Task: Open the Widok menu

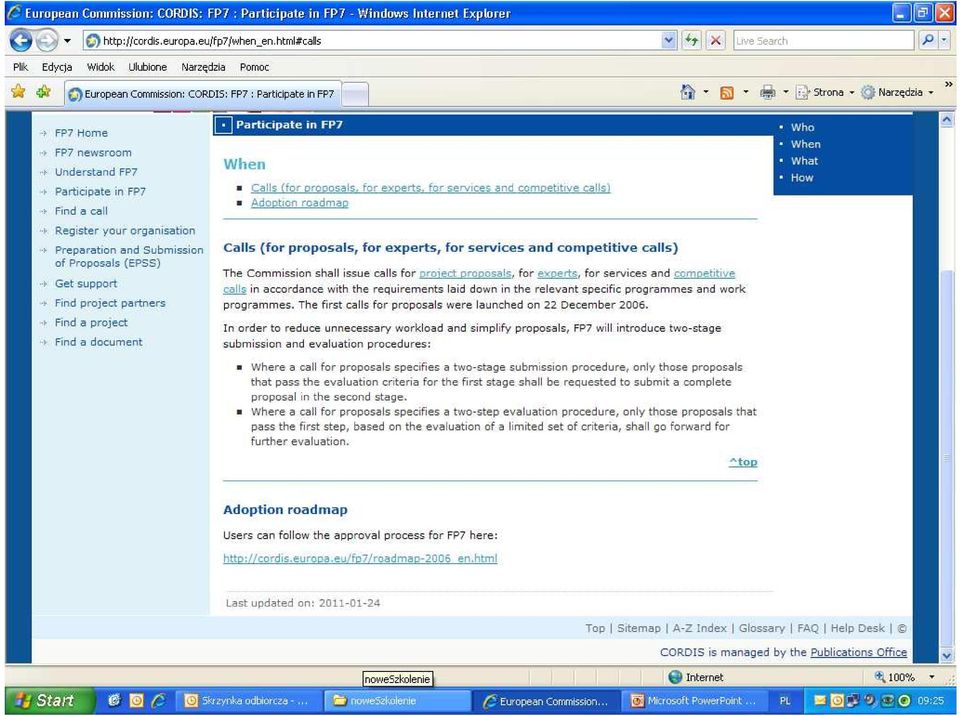Action: tap(100, 67)
